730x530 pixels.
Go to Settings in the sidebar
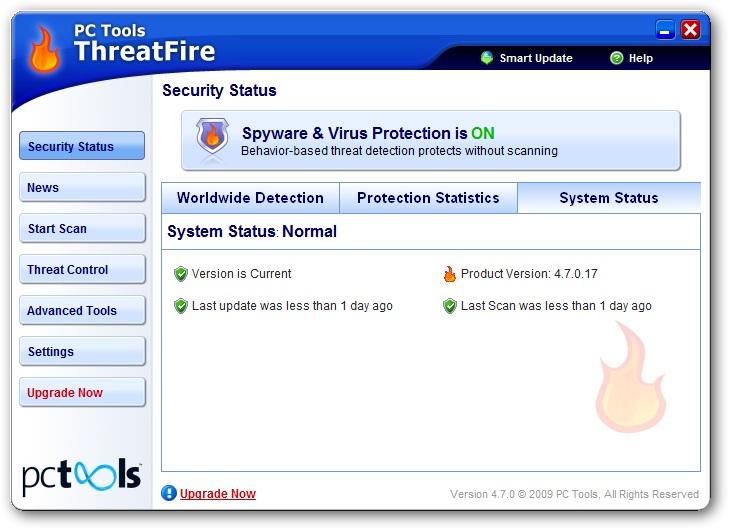82,351
